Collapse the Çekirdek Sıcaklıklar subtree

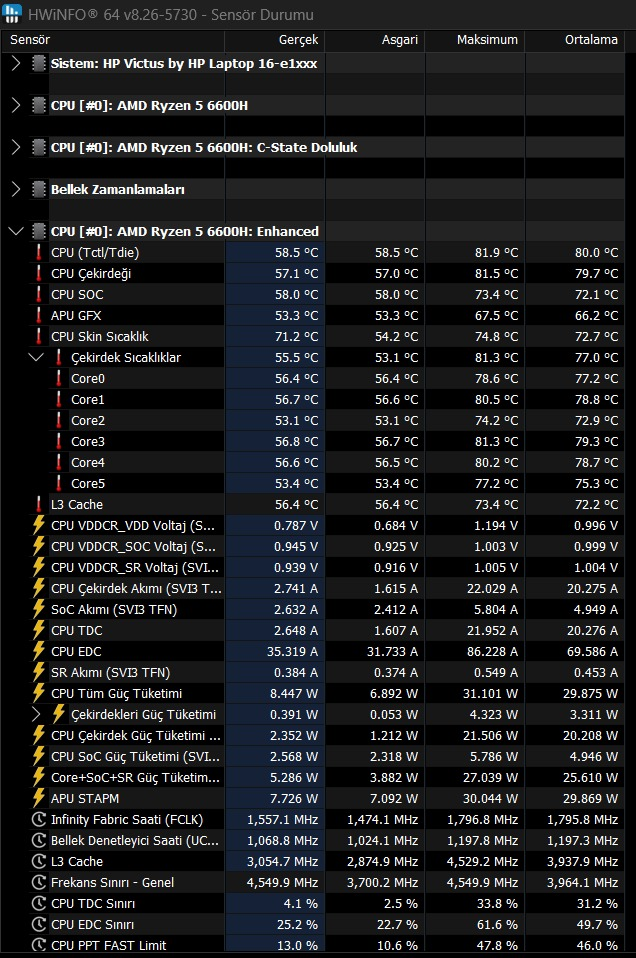[37, 357]
